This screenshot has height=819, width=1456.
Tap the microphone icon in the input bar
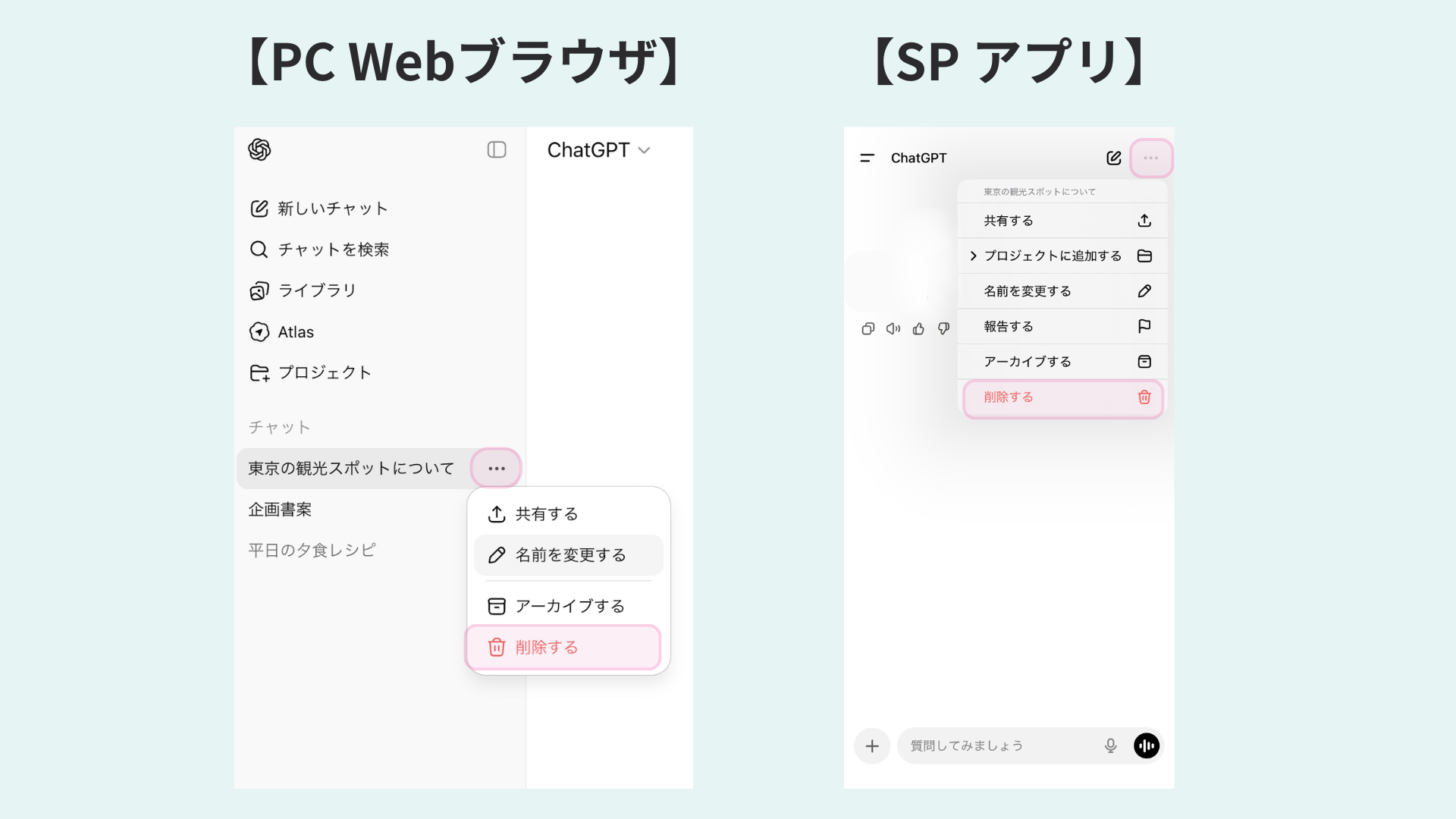pos(1110,745)
